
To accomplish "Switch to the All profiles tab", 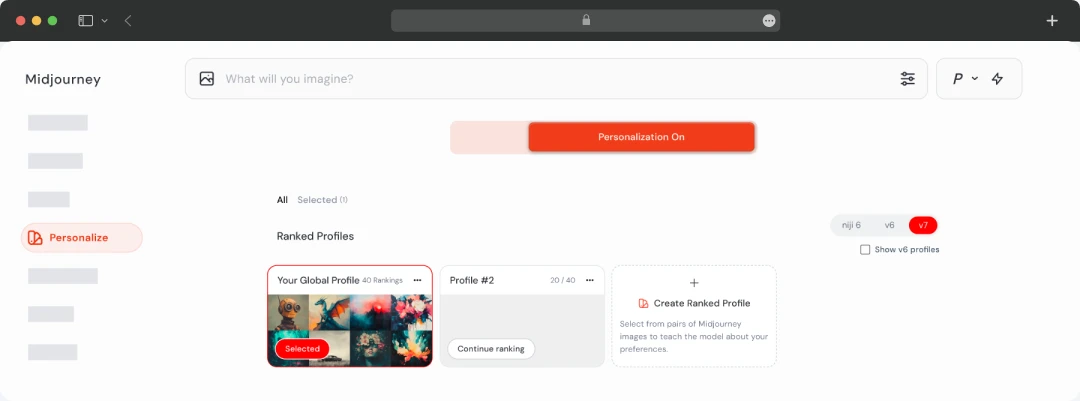I will tap(282, 200).
